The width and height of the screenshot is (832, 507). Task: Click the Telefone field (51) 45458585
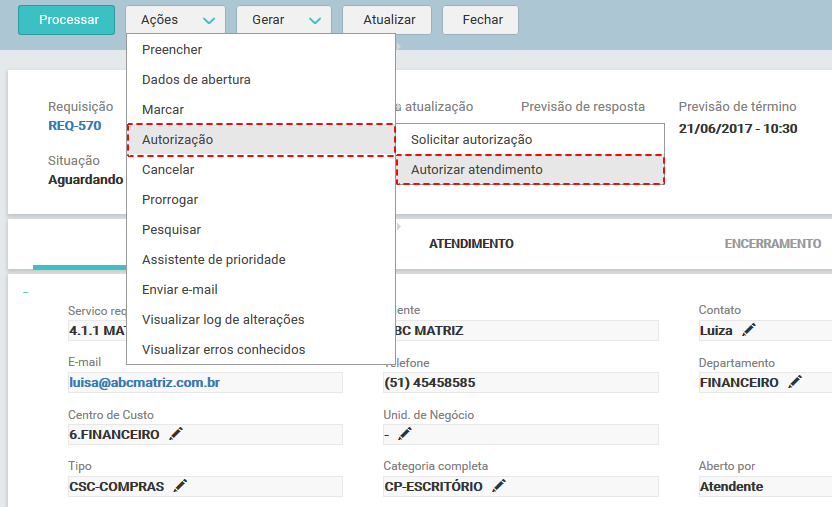point(521,382)
